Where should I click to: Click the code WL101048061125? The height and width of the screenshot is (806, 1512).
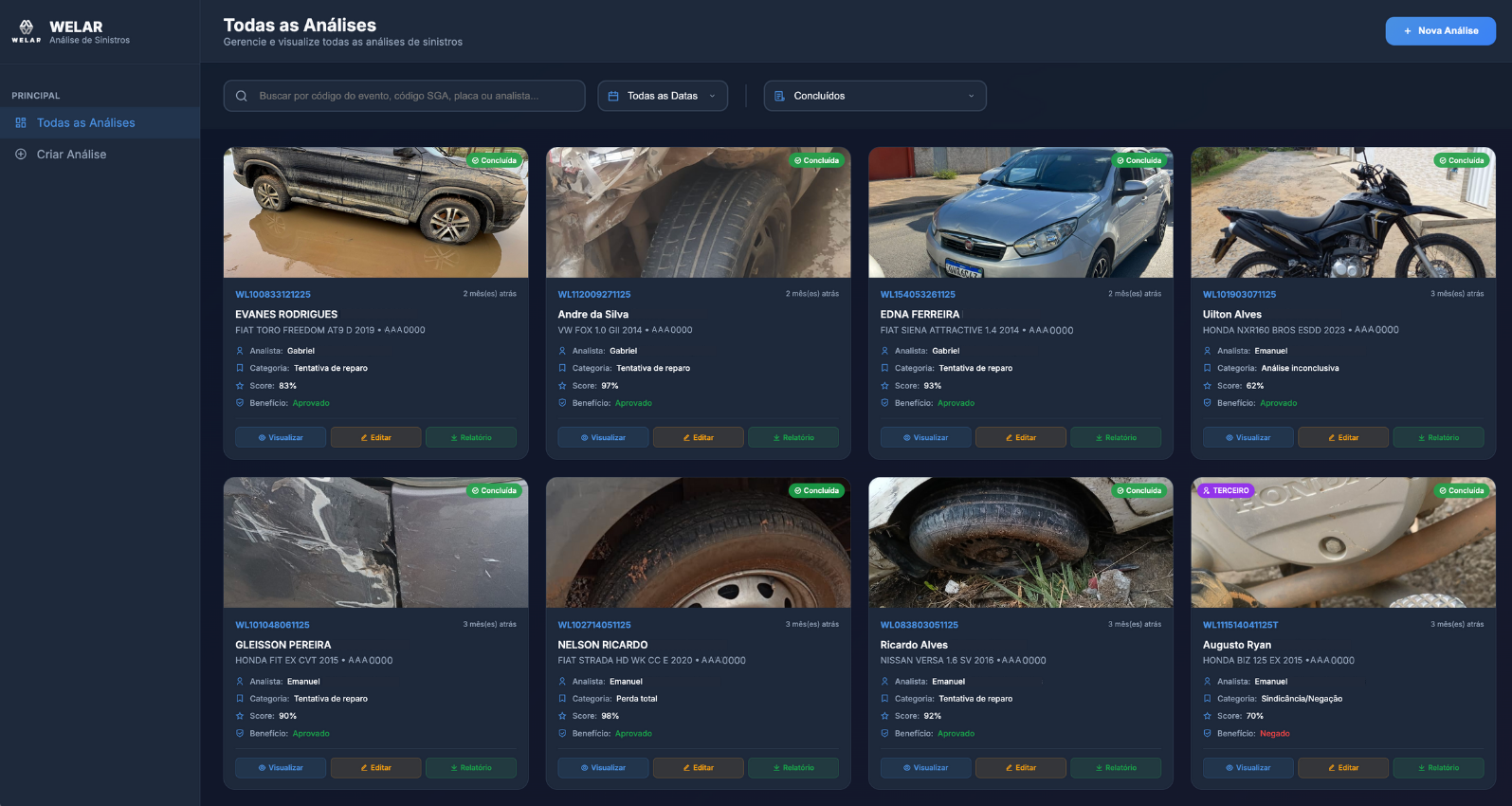click(273, 625)
